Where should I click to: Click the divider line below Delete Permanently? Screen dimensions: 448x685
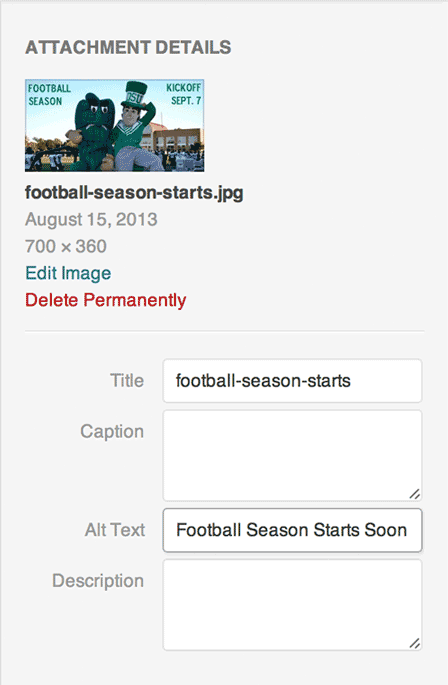point(225,331)
